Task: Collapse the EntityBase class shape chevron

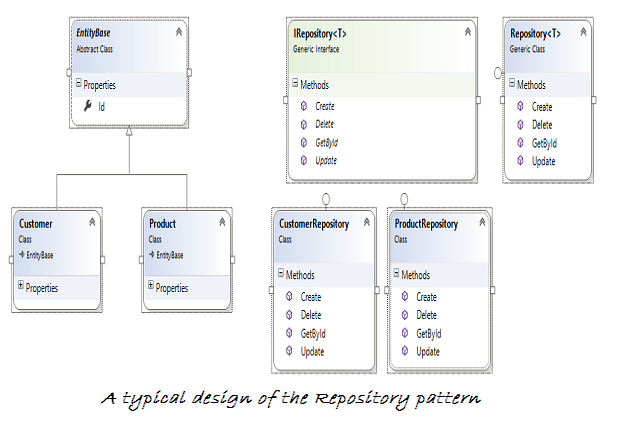Action: (179, 32)
